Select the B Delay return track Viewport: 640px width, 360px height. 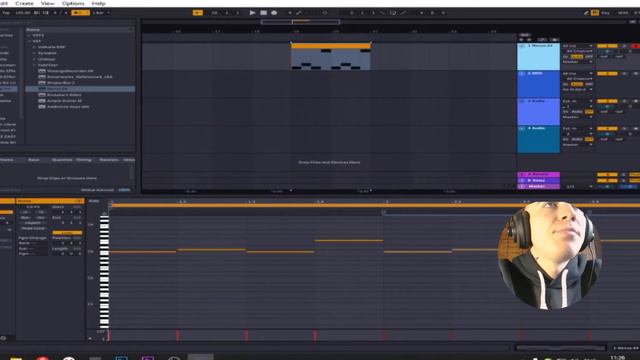tap(538, 180)
